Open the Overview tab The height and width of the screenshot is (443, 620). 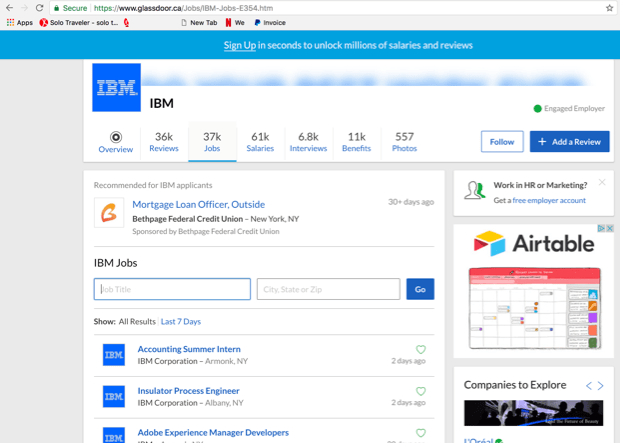click(115, 142)
